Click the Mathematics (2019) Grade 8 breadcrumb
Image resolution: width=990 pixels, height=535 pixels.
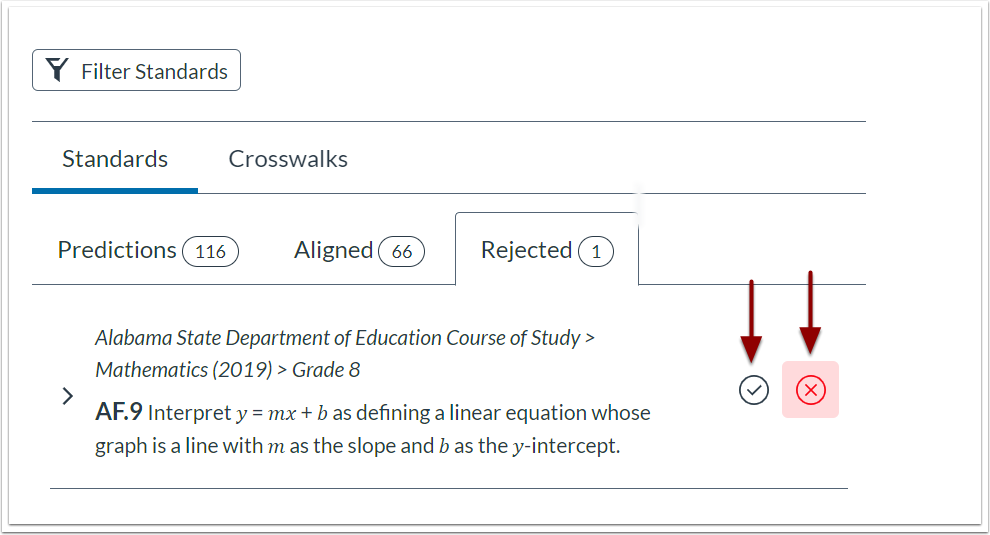tap(227, 370)
